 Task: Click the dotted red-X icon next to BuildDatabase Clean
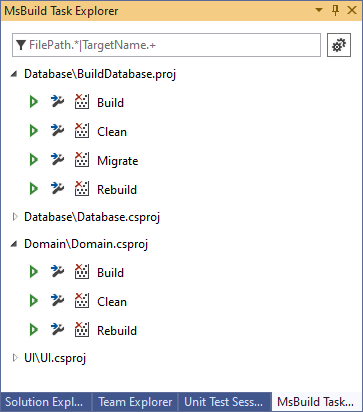pos(82,131)
